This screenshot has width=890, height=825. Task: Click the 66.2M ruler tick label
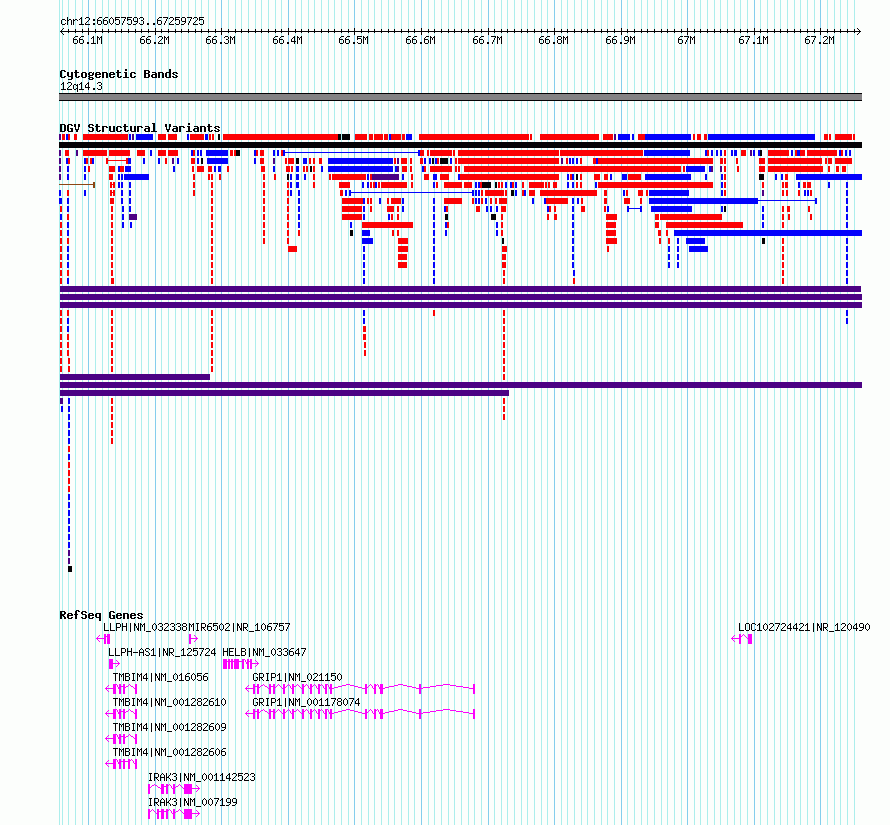[154, 40]
